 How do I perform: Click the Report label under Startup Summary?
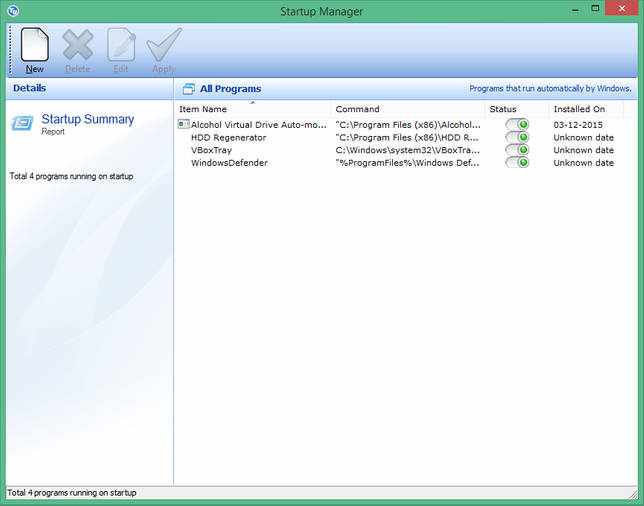(x=53, y=131)
